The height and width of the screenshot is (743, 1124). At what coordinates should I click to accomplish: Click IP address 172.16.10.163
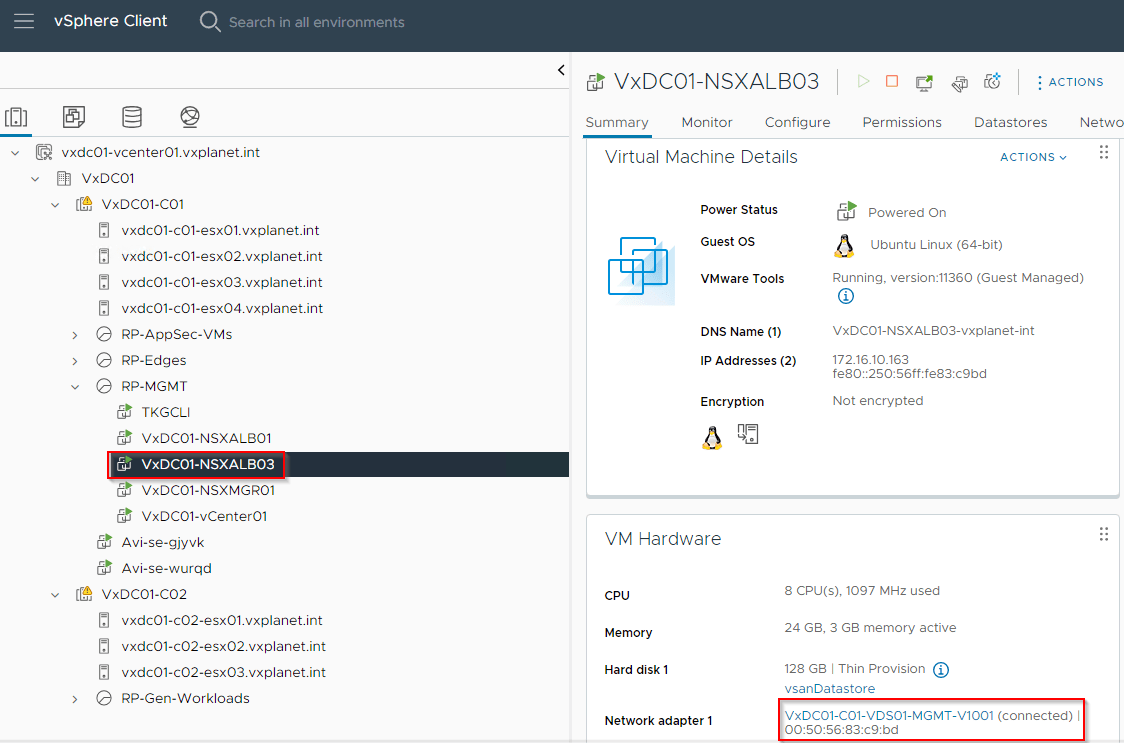(870, 360)
